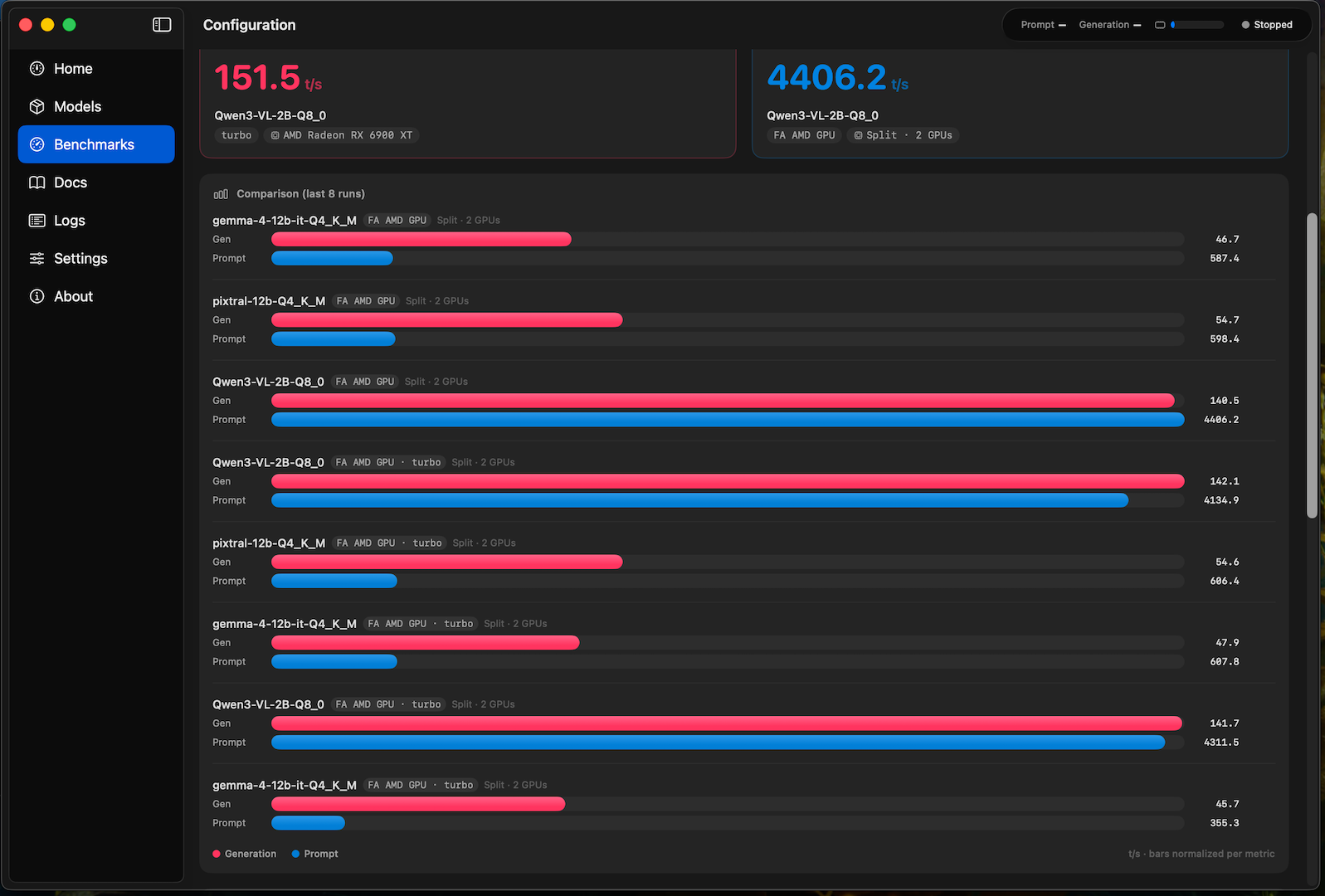Click Configuration window title

(249, 25)
